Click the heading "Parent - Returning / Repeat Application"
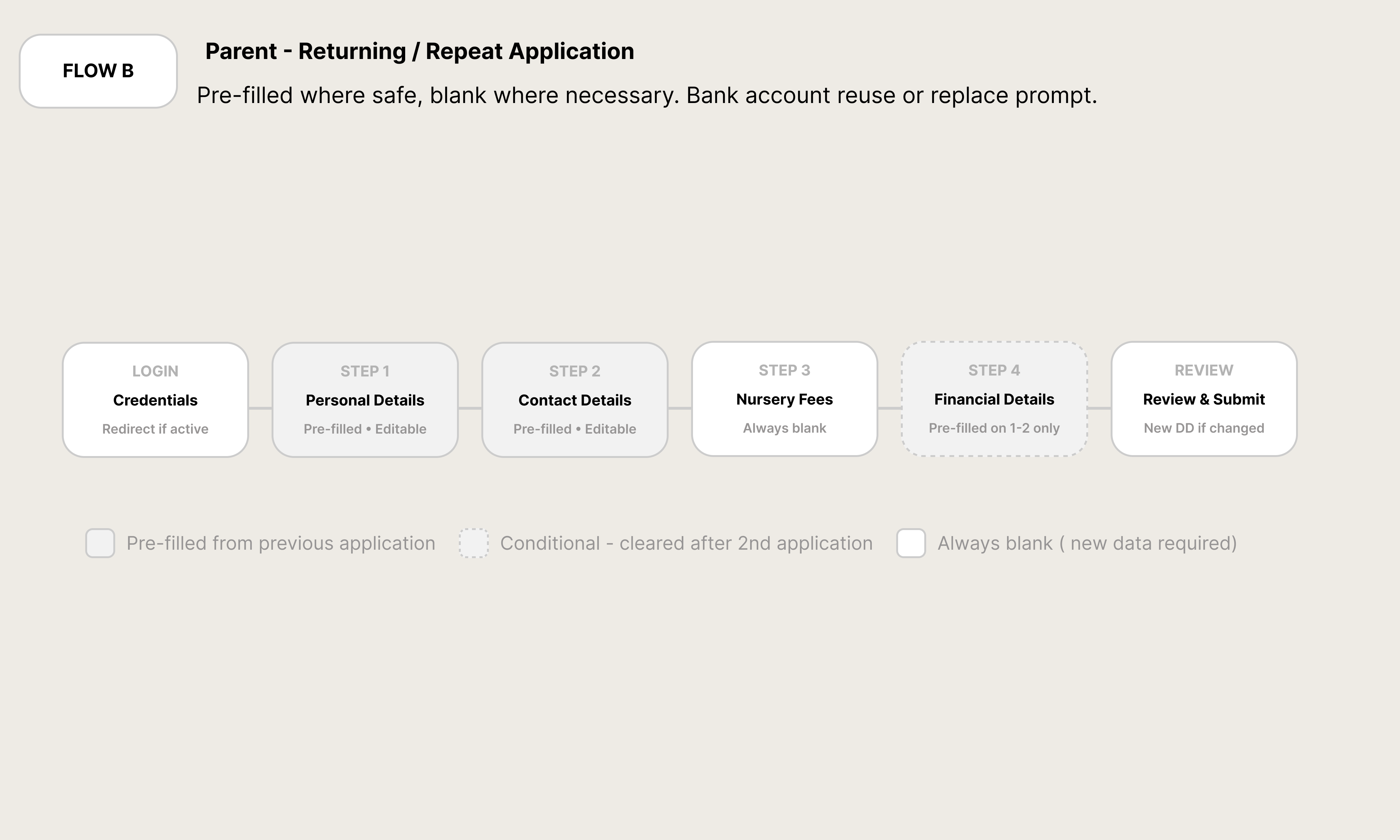1400x840 pixels. click(x=419, y=52)
